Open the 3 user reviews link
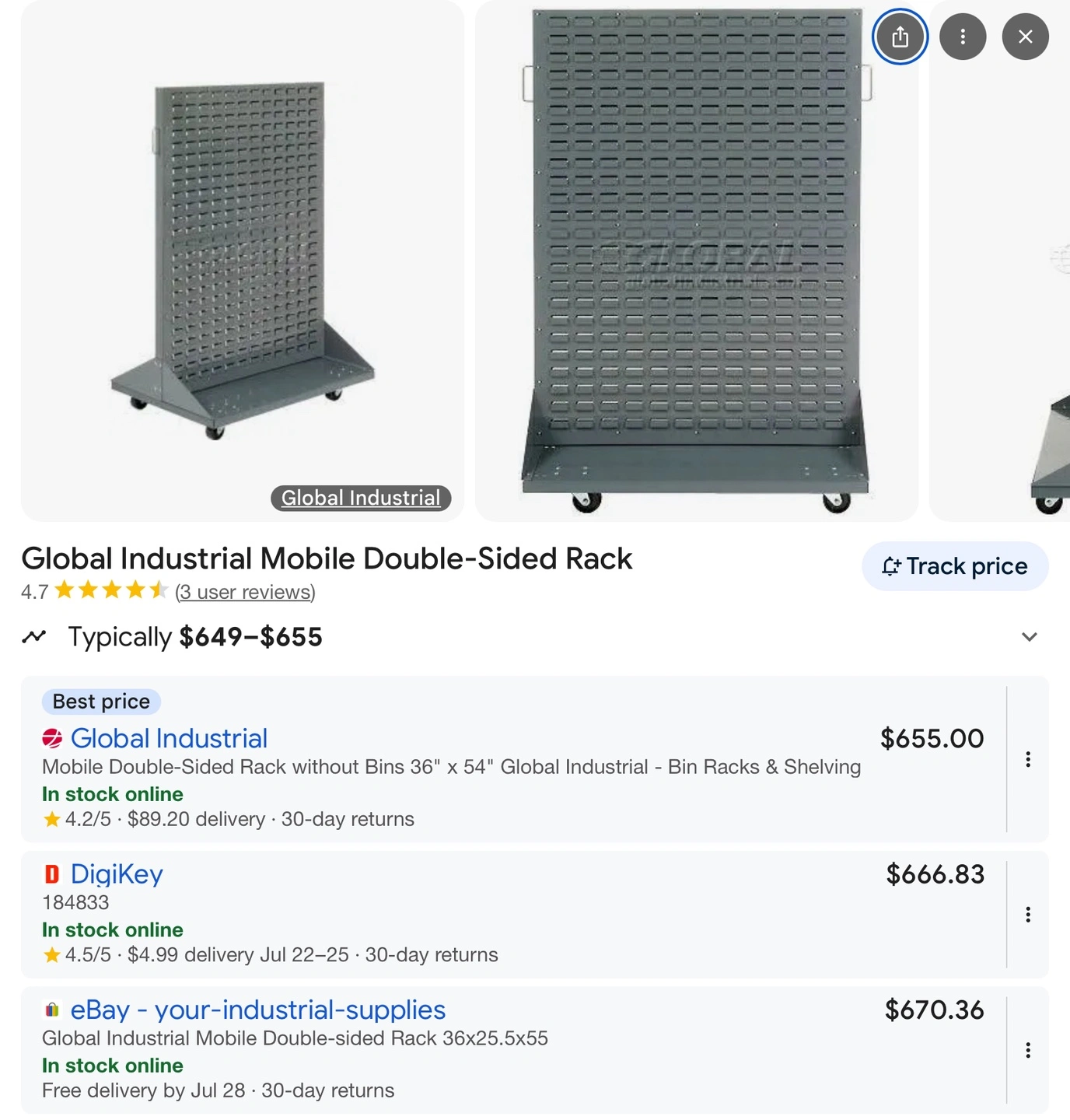1070x1120 pixels. pyautogui.click(x=245, y=592)
